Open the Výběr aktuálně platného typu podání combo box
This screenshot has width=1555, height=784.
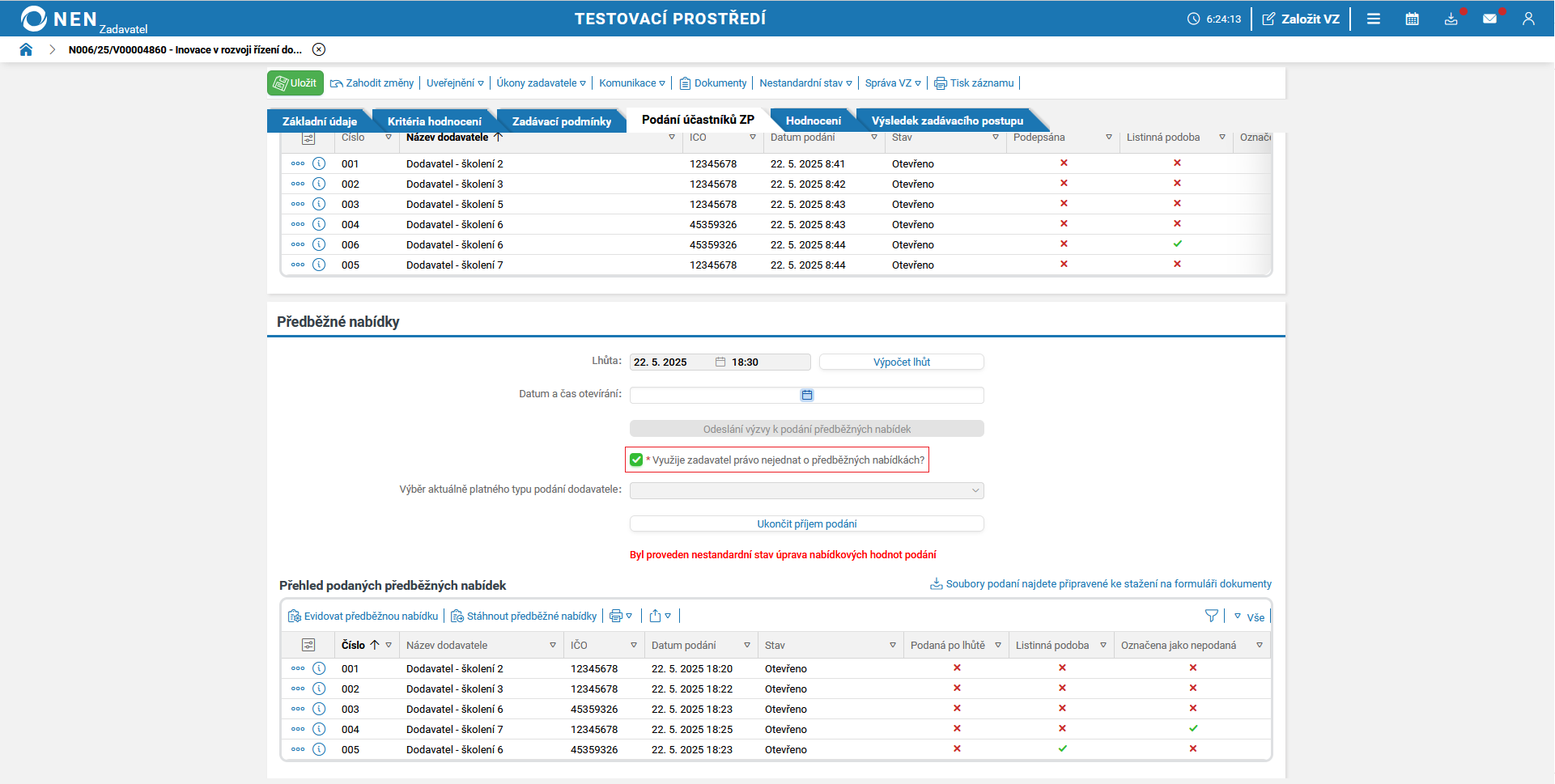(x=806, y=490)
